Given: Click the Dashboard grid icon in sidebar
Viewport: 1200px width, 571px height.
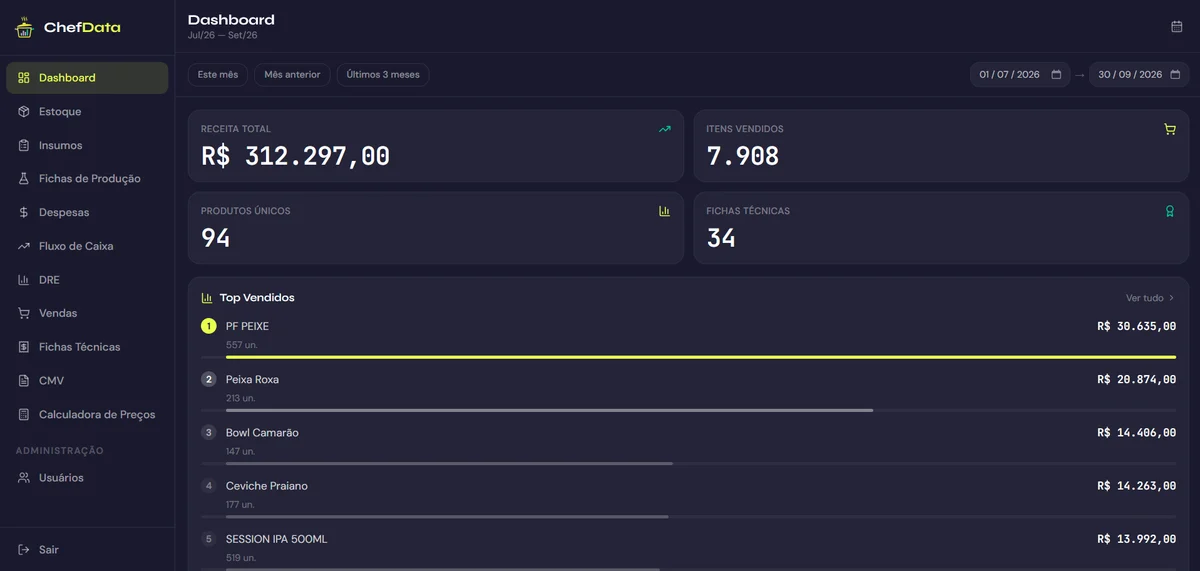Looking at the screenshot, I should click(x=24, y=78).
